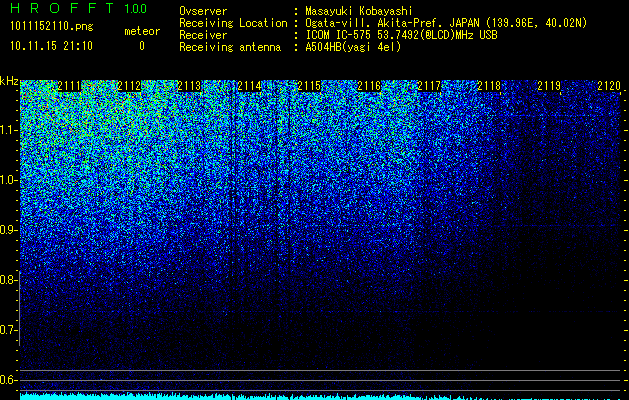
Task: Click the HROFFT 1.0.0 title text
Action: click(79, 8)
